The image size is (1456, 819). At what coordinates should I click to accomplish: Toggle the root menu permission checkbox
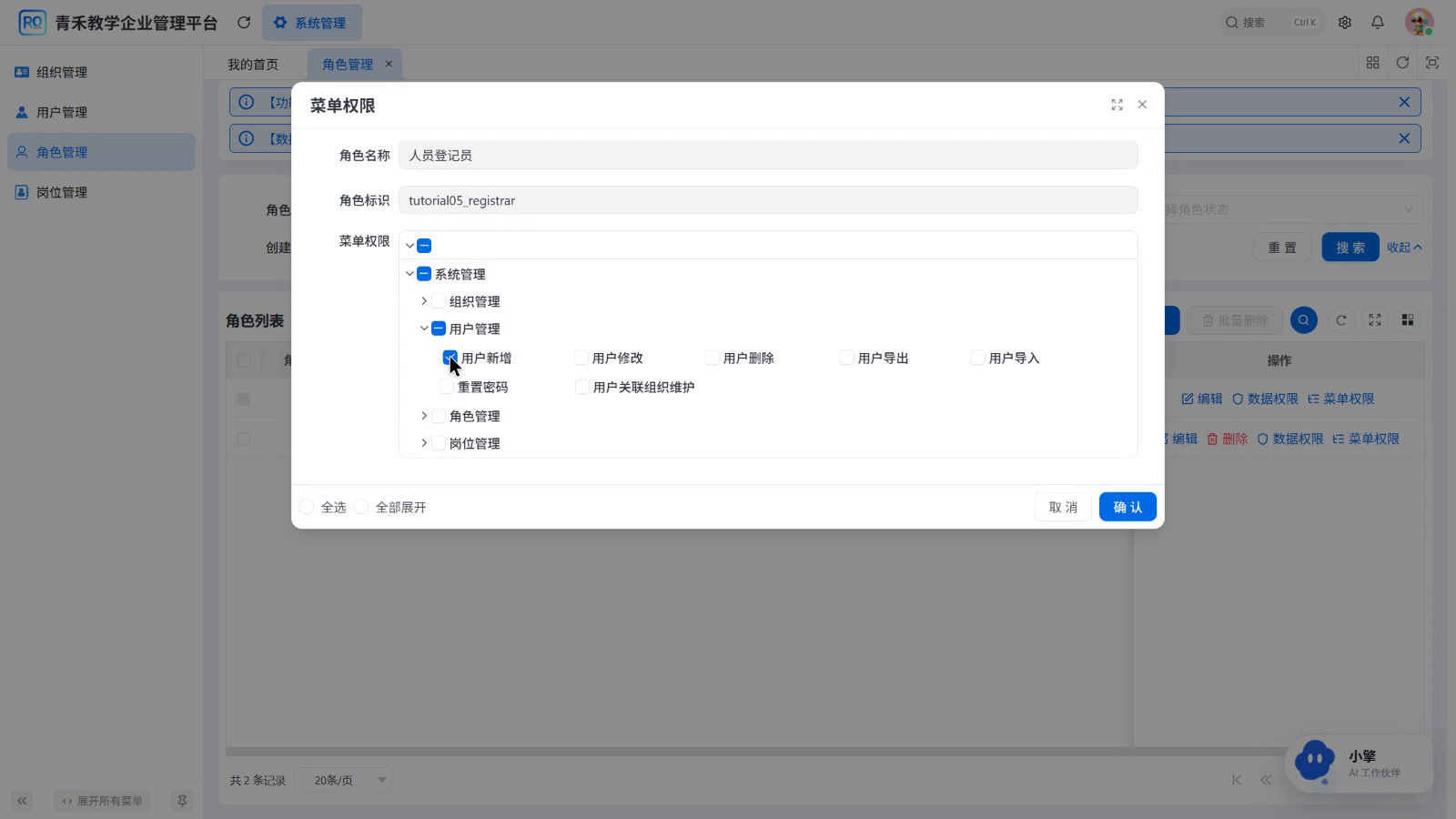(x=424, y=246)
